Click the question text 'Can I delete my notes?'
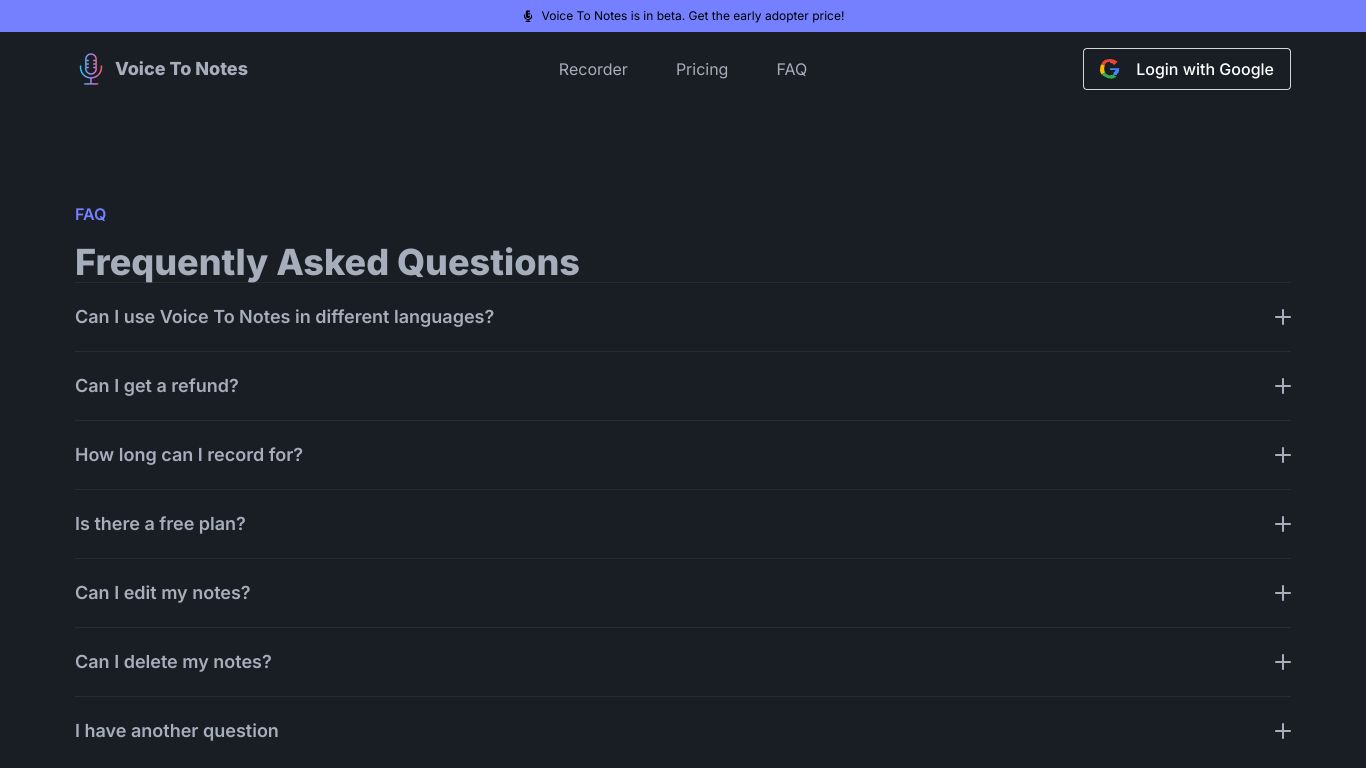Viewport: 1366px width, 768px height. (x=173, y=662)
